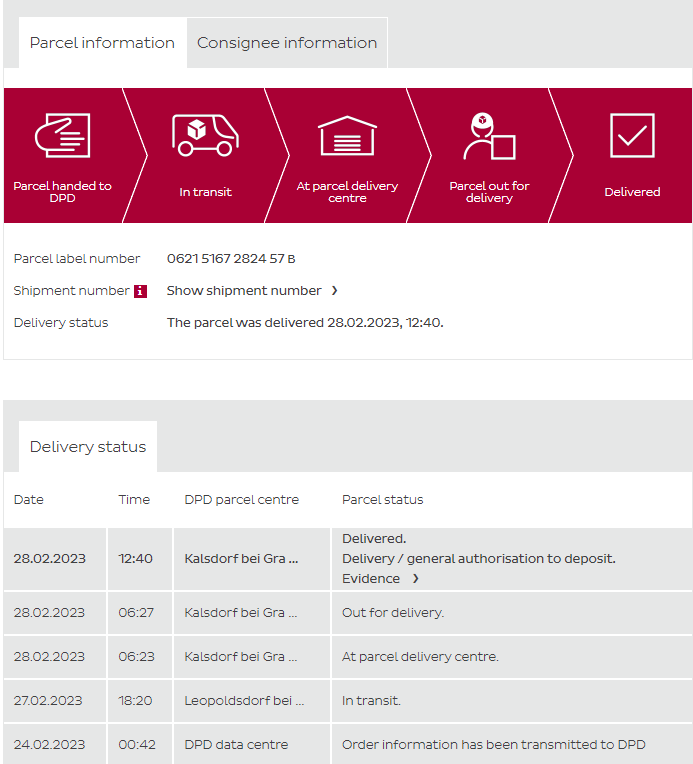
Task: Show shipment number link
Action: [x=244, y=291]
